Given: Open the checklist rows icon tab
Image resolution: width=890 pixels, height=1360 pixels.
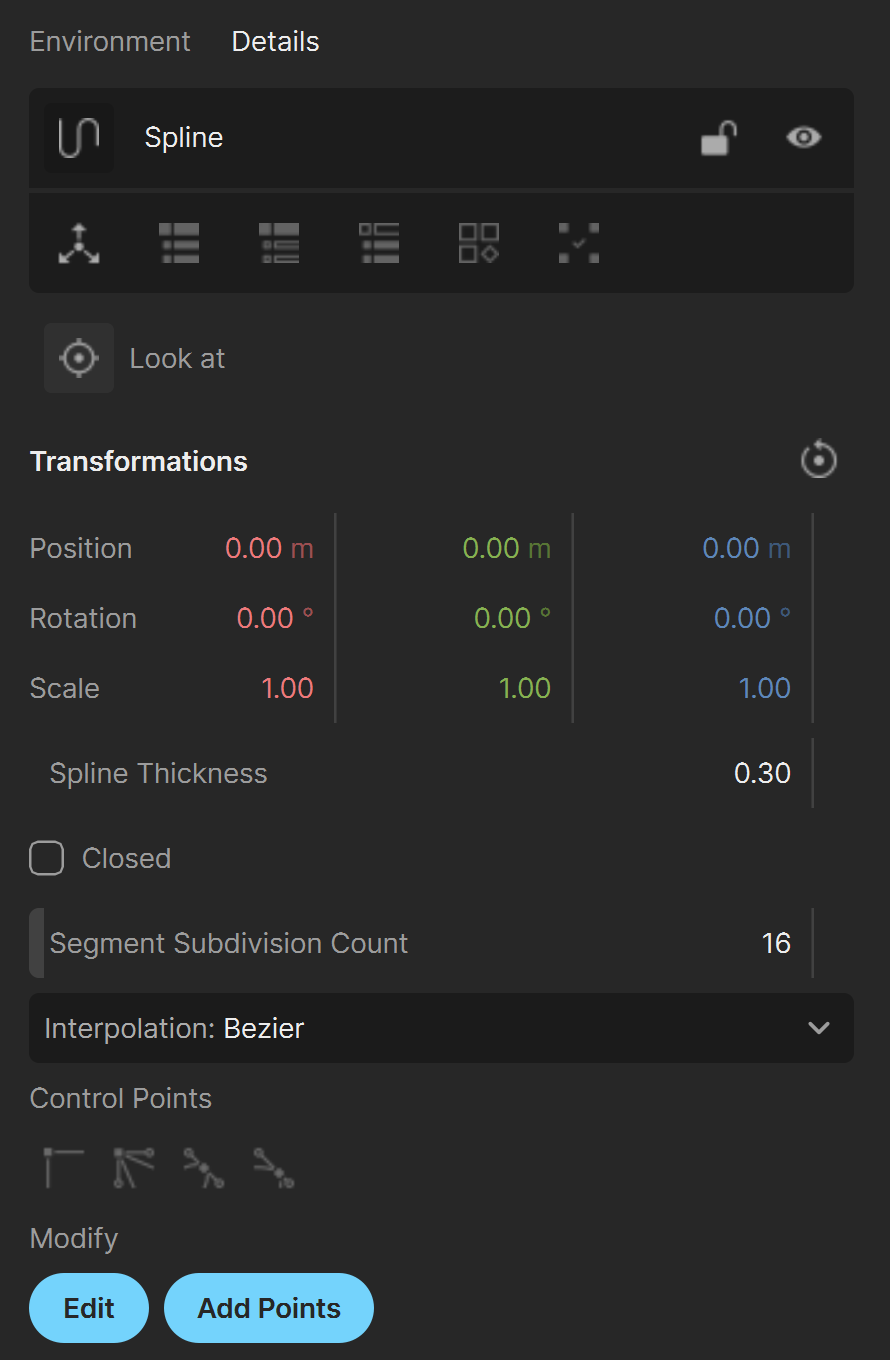Looking at the screenshot, I should (379, 243).
